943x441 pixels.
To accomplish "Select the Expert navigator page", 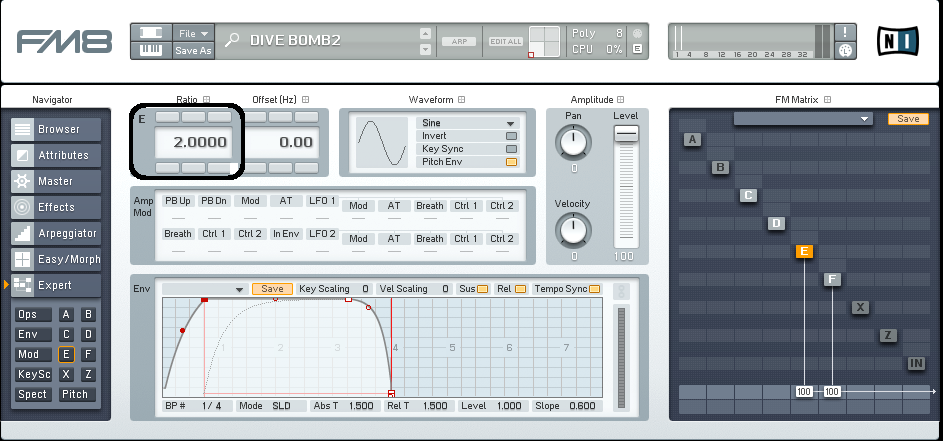I will 56,285.
